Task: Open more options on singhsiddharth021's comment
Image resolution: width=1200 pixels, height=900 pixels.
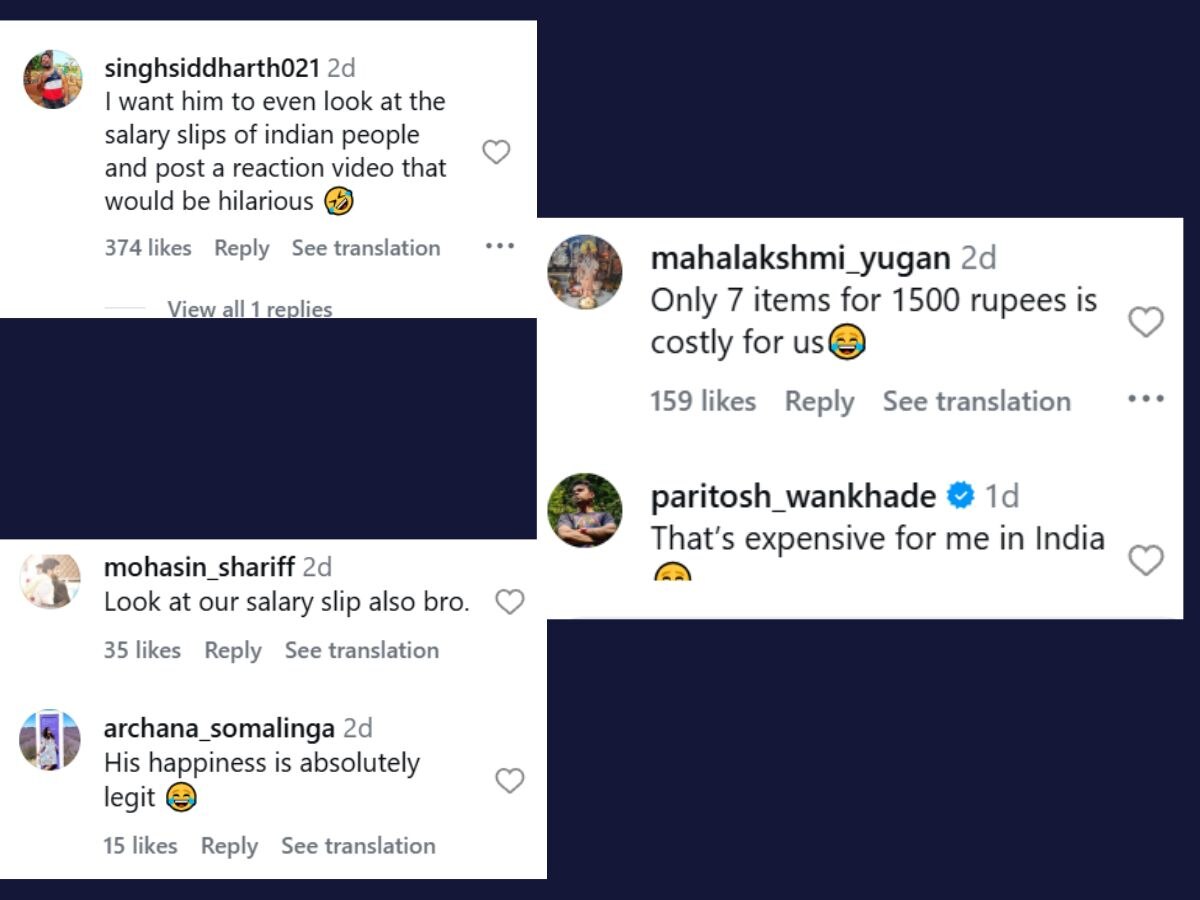Action: (x=499, y=247)
